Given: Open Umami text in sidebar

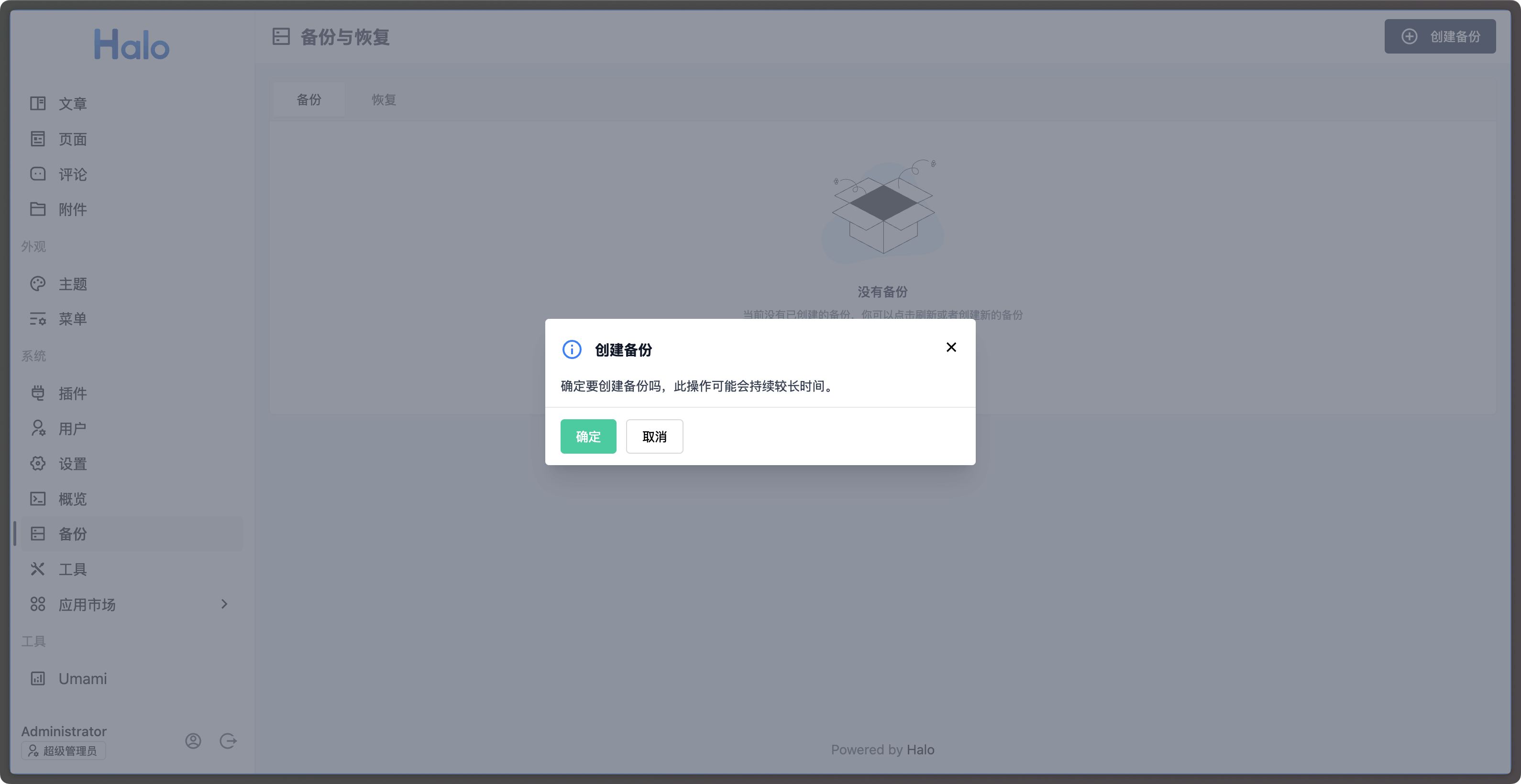Looking at the screenshot, I should pyautogui.click(x=83, y=679).
